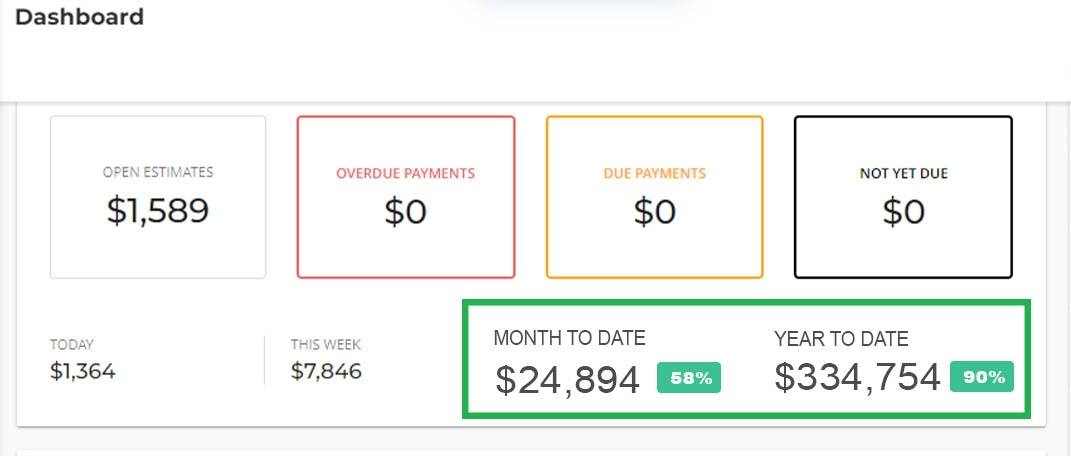The height and width of the screenshot is (456, 1071).
Task: Select the Overdue Payments red label
Action: 405,173
